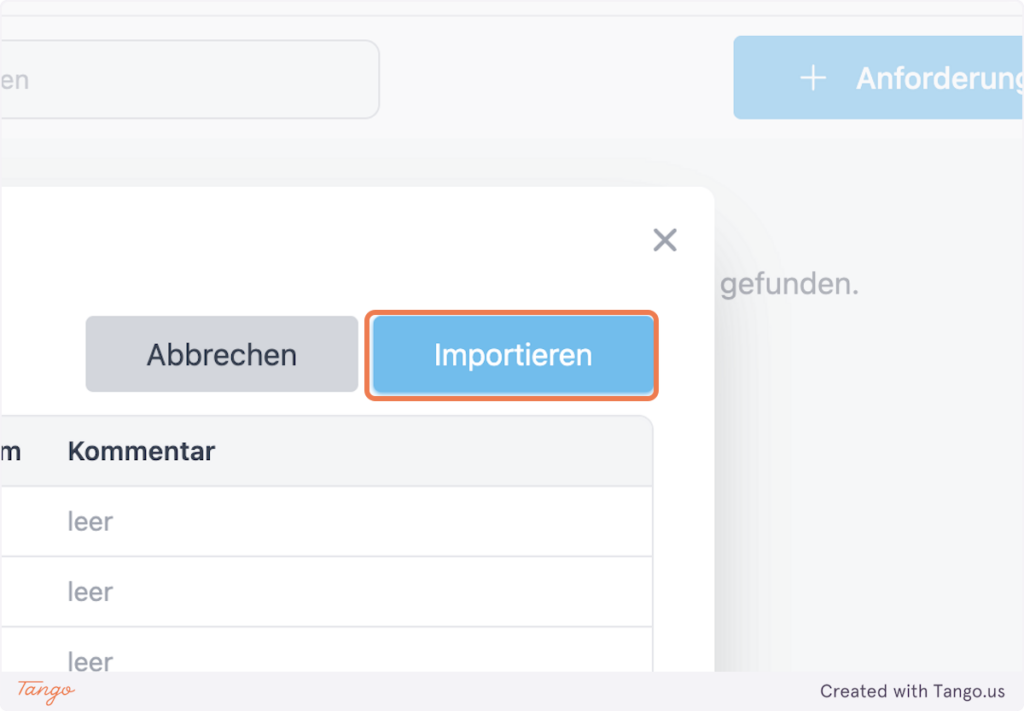Select the second row's 'leer' comment cell
The image size is (1024, 711).
90,592
